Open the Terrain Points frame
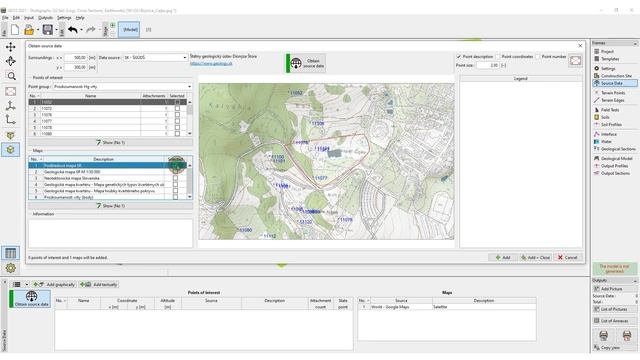Screen dimensions: 640x360 coord(613,93)
